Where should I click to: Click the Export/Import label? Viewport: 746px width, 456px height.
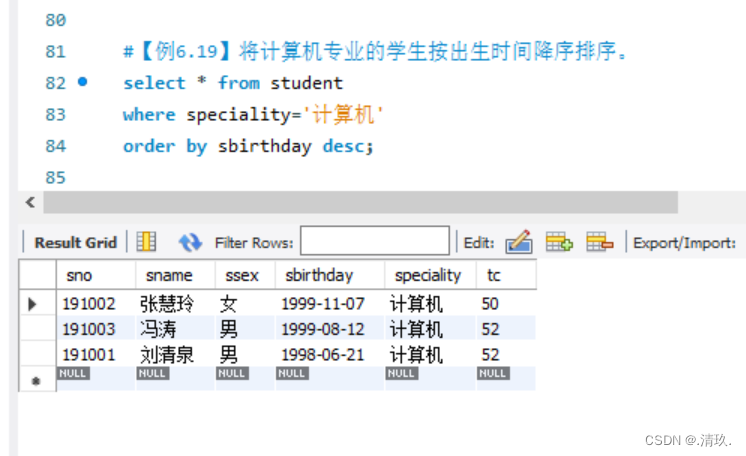684,243
